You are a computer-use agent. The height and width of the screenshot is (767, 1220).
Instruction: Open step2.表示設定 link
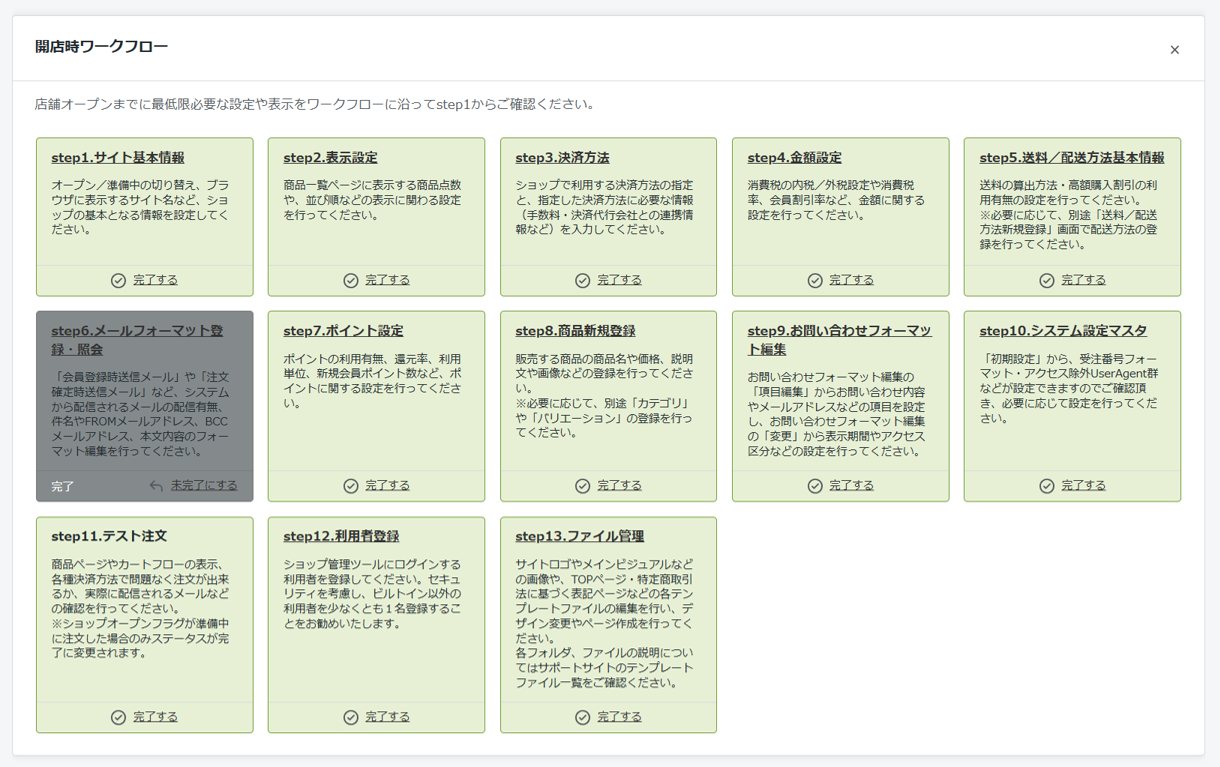click(x=330, y=158)
